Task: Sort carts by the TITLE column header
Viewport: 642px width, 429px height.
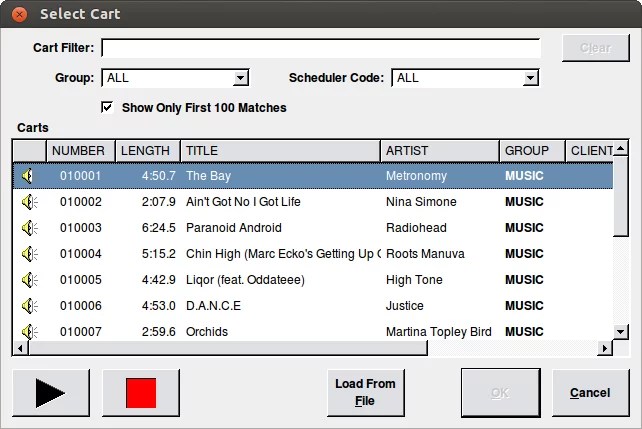Action: click(x=280, y=151)
